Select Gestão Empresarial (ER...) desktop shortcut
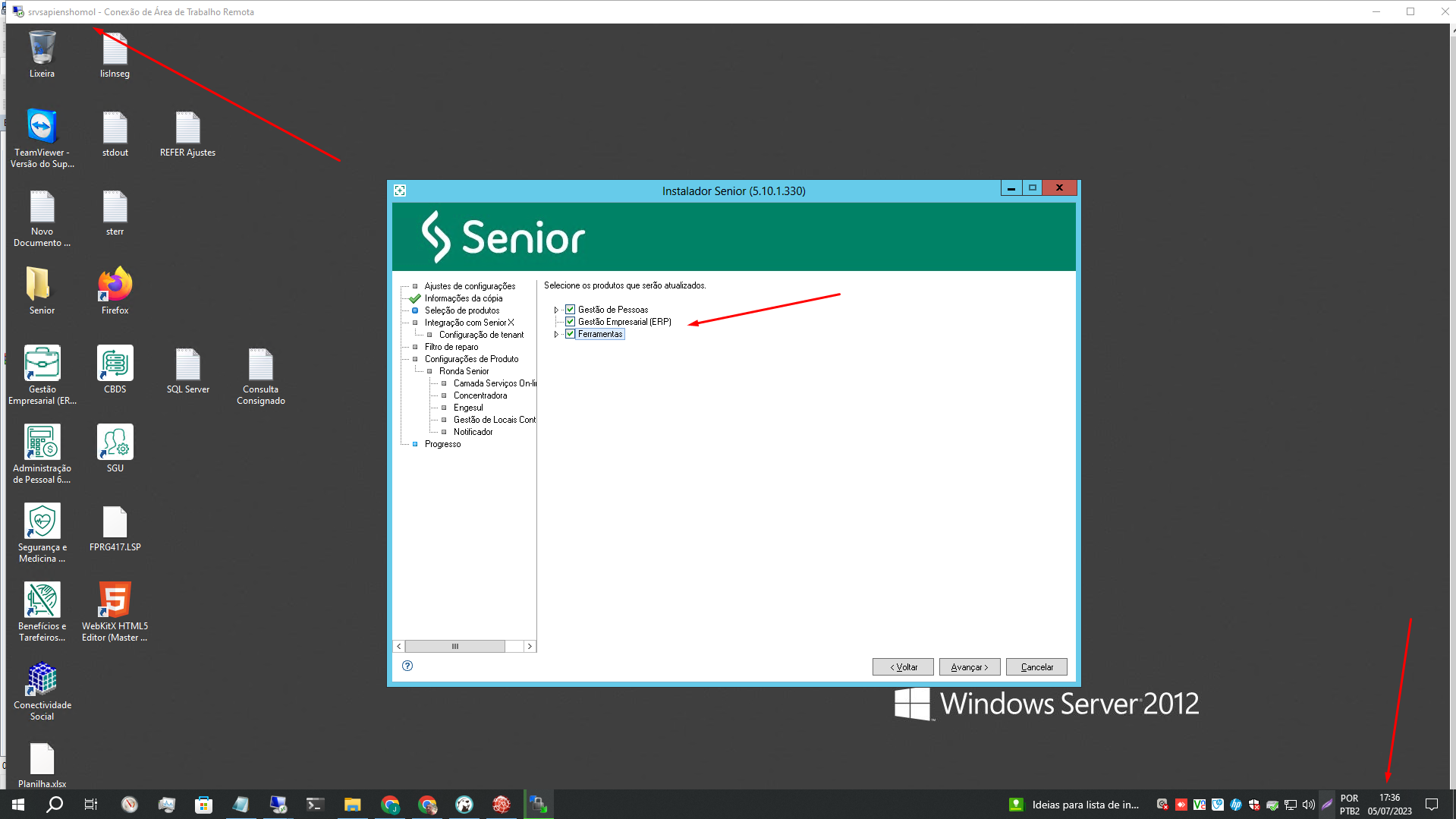The height and width of the screenshot is (819, 1456). click(42, 375)
